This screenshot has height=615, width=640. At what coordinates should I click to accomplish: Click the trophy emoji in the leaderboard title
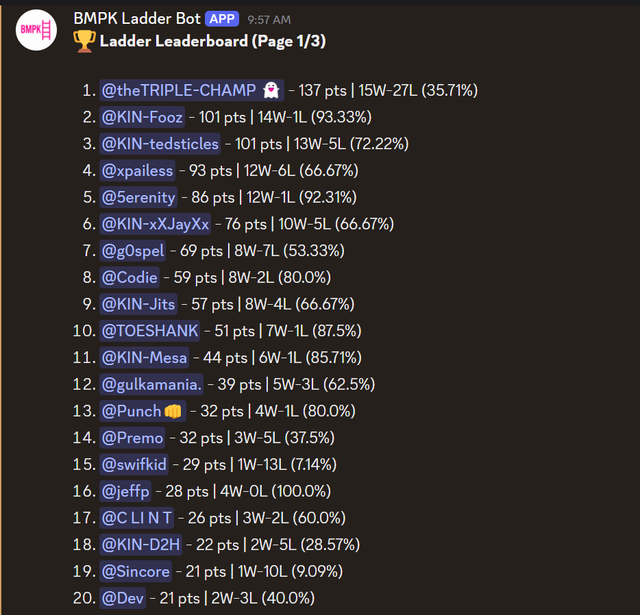(84, 42)
